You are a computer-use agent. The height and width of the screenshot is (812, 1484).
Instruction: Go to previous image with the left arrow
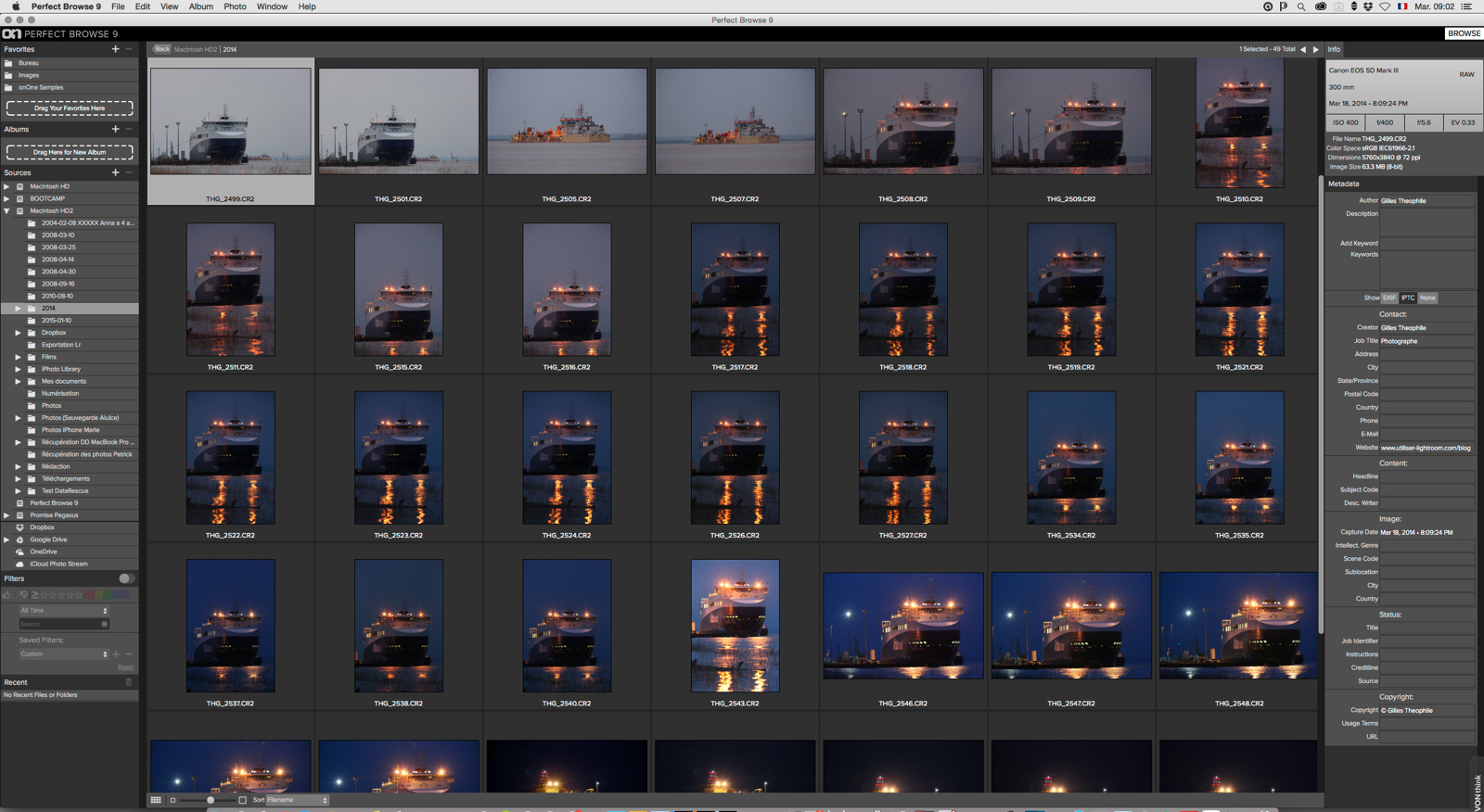point(1303,49)
